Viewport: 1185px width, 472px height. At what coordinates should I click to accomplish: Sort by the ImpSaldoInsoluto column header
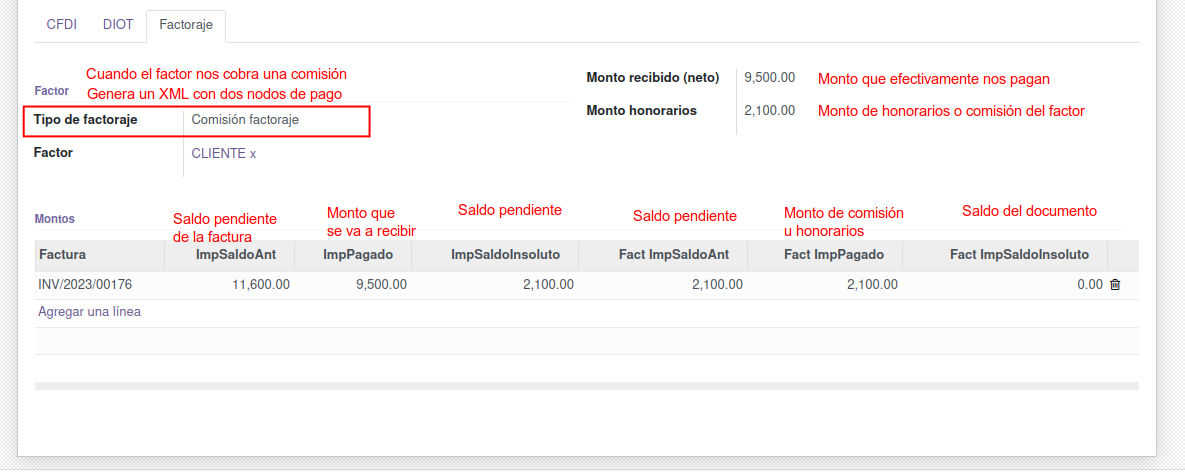505,255
